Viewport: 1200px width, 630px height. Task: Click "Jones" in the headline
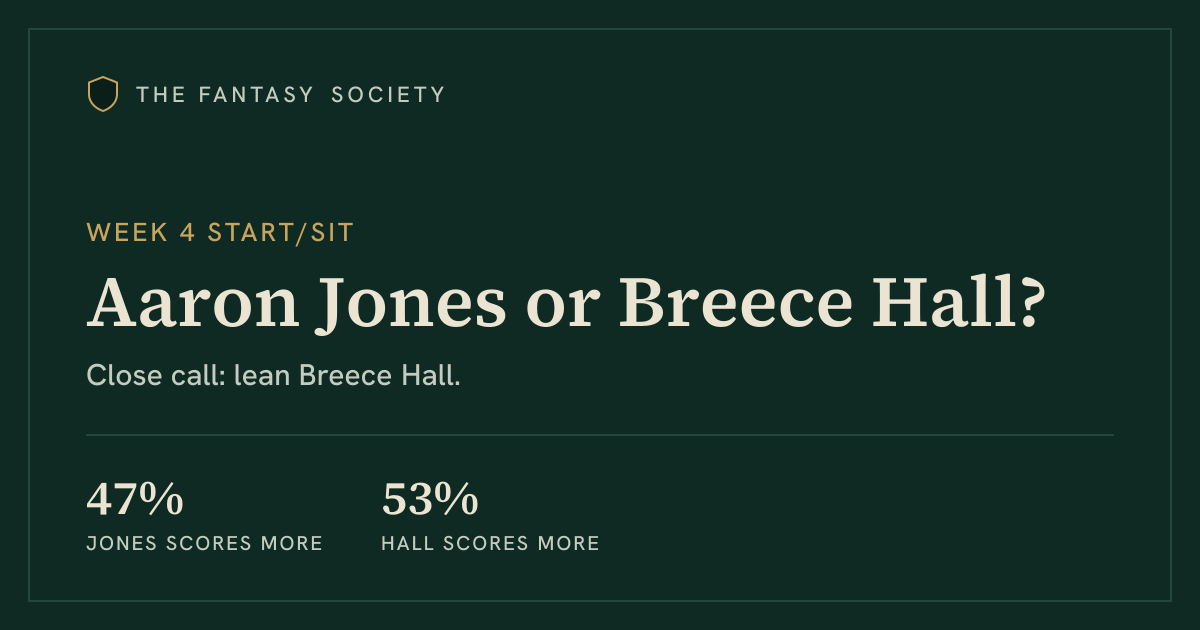[413, 301]
